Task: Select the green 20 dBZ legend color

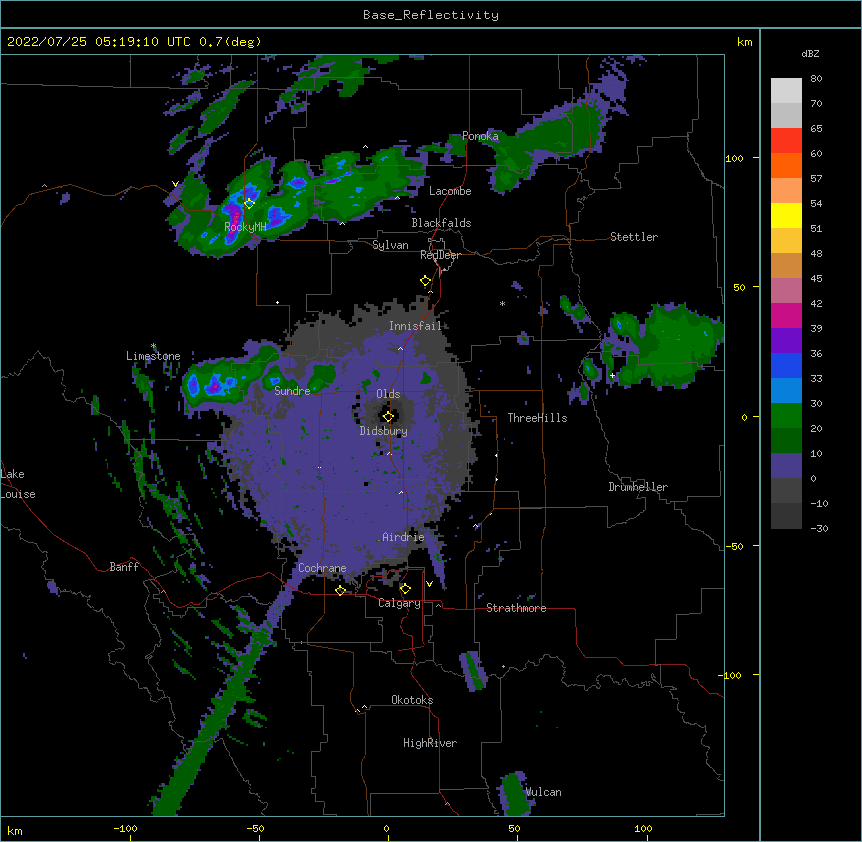Action: [x=786, y=416]
